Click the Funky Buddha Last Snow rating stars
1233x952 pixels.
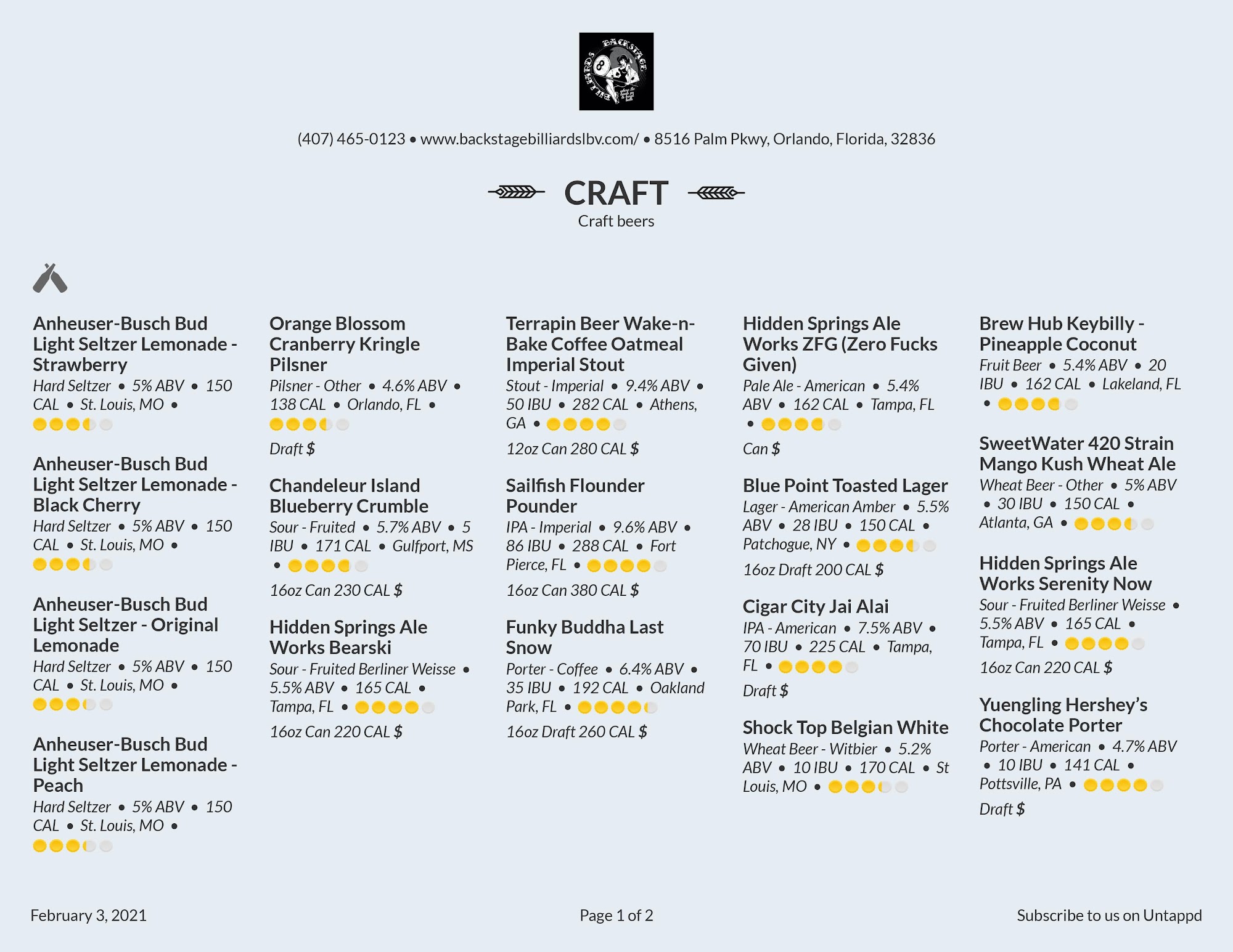click(617, 707)
